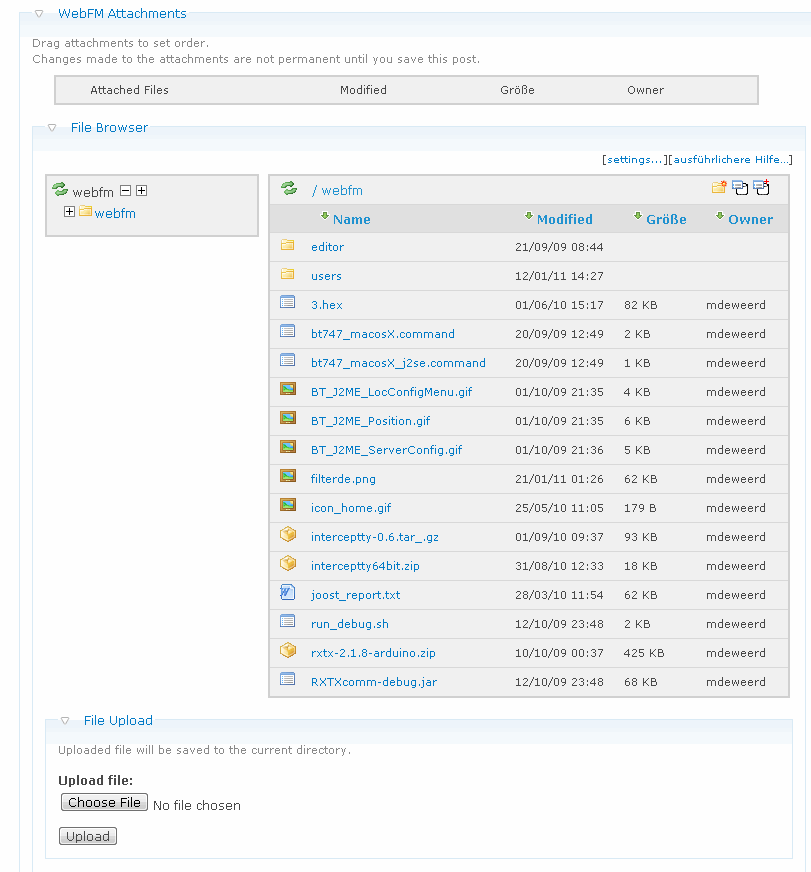Collapse all tree nodes with minus box
811x872 pixels.
pyautogui.click(x=126, y=191)
